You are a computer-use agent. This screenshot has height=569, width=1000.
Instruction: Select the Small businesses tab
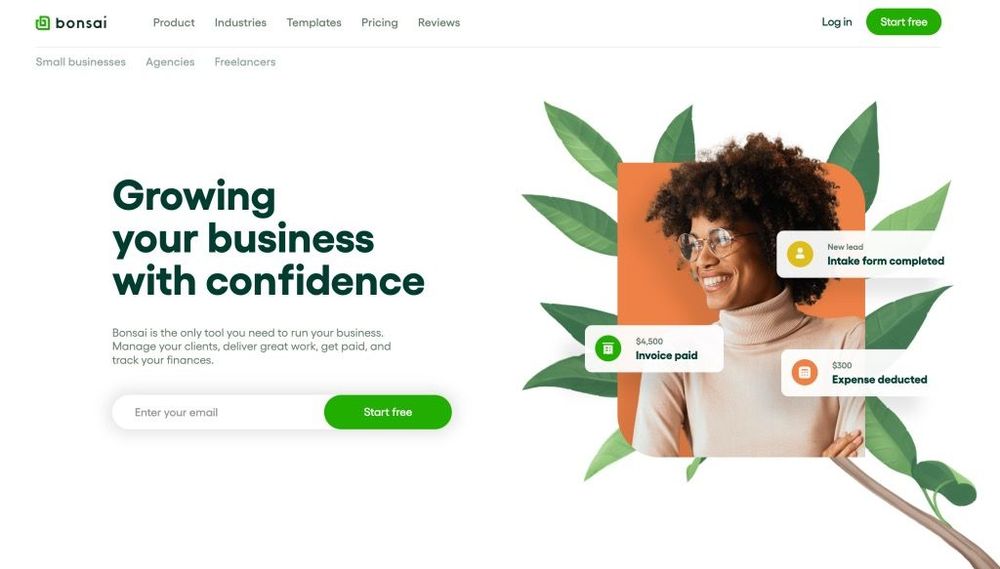(80, 62)
